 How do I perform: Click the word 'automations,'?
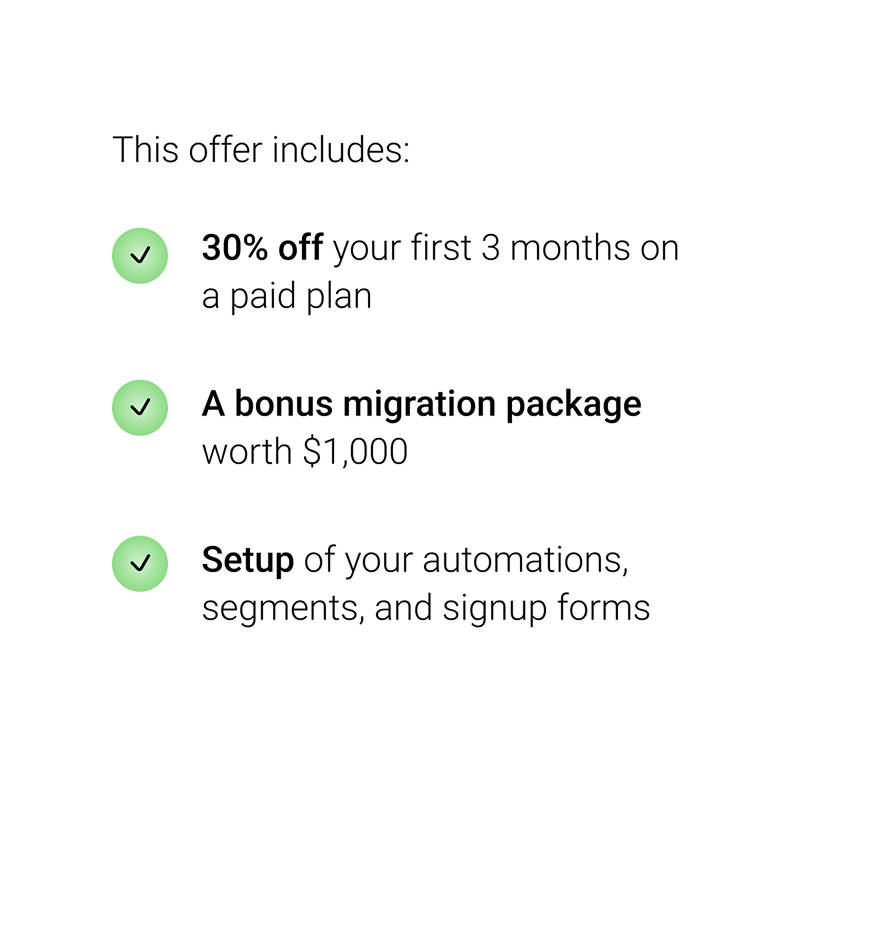pos(526,560)
